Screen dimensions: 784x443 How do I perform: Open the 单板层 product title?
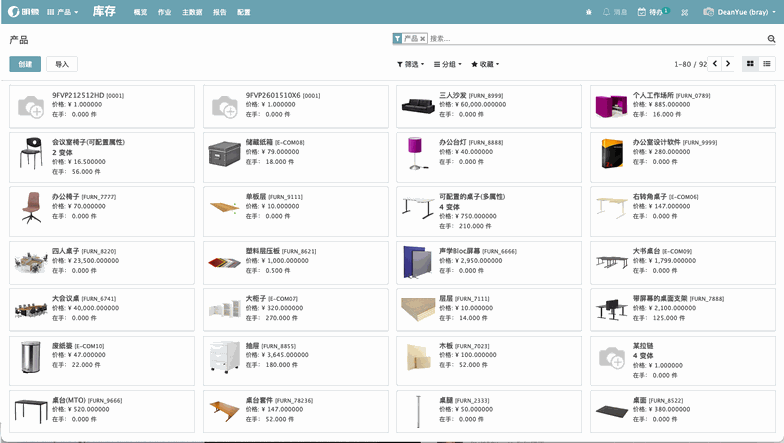(256, 196)
